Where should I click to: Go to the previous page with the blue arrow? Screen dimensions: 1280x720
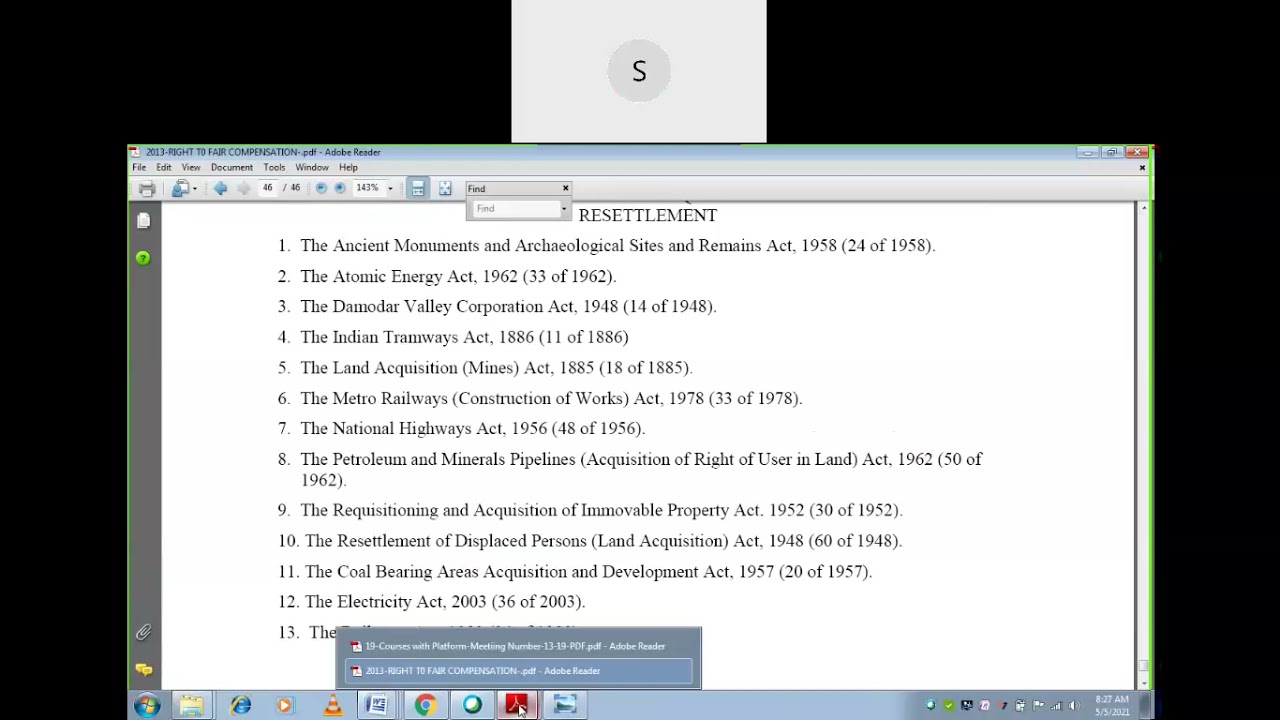point(220,188)
